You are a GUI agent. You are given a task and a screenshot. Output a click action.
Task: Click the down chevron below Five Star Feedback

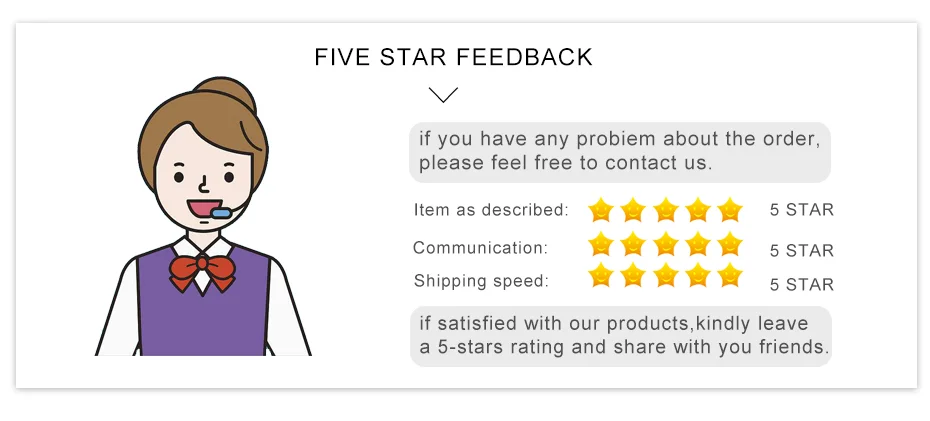(443, 94)
